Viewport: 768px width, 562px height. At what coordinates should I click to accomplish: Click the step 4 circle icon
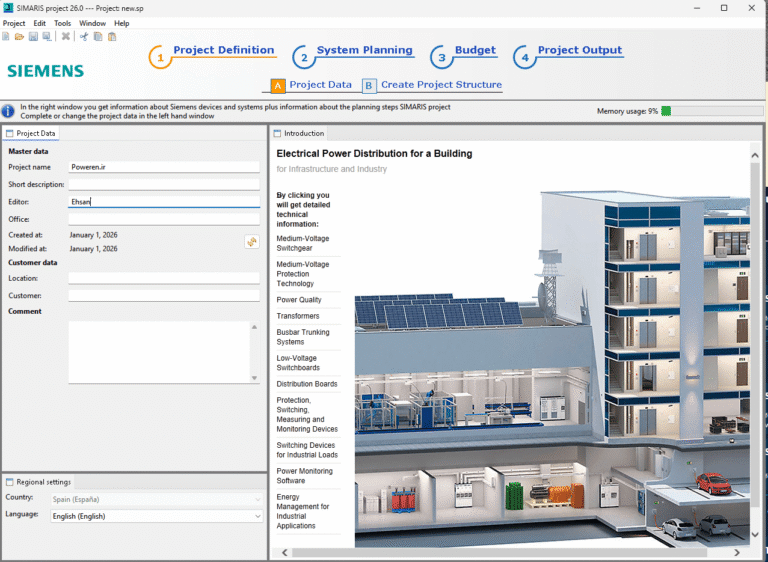525,58
